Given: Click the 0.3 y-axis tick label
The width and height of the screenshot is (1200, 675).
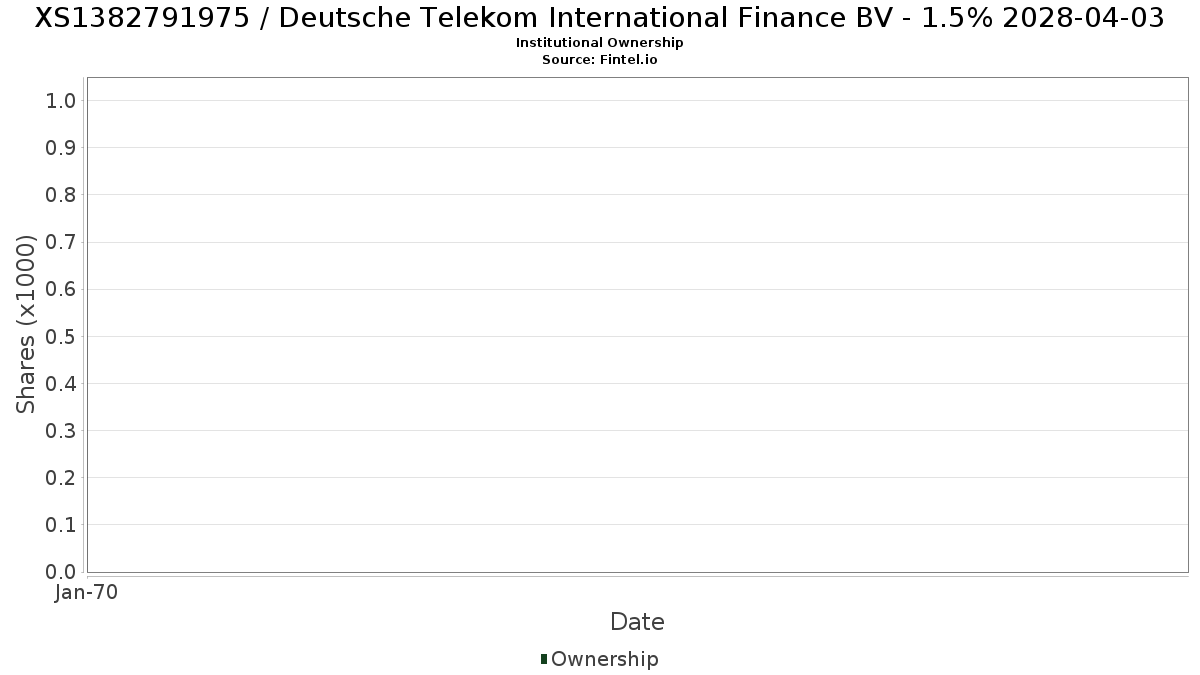Looking at the screenshot, I should click(61, 431).
